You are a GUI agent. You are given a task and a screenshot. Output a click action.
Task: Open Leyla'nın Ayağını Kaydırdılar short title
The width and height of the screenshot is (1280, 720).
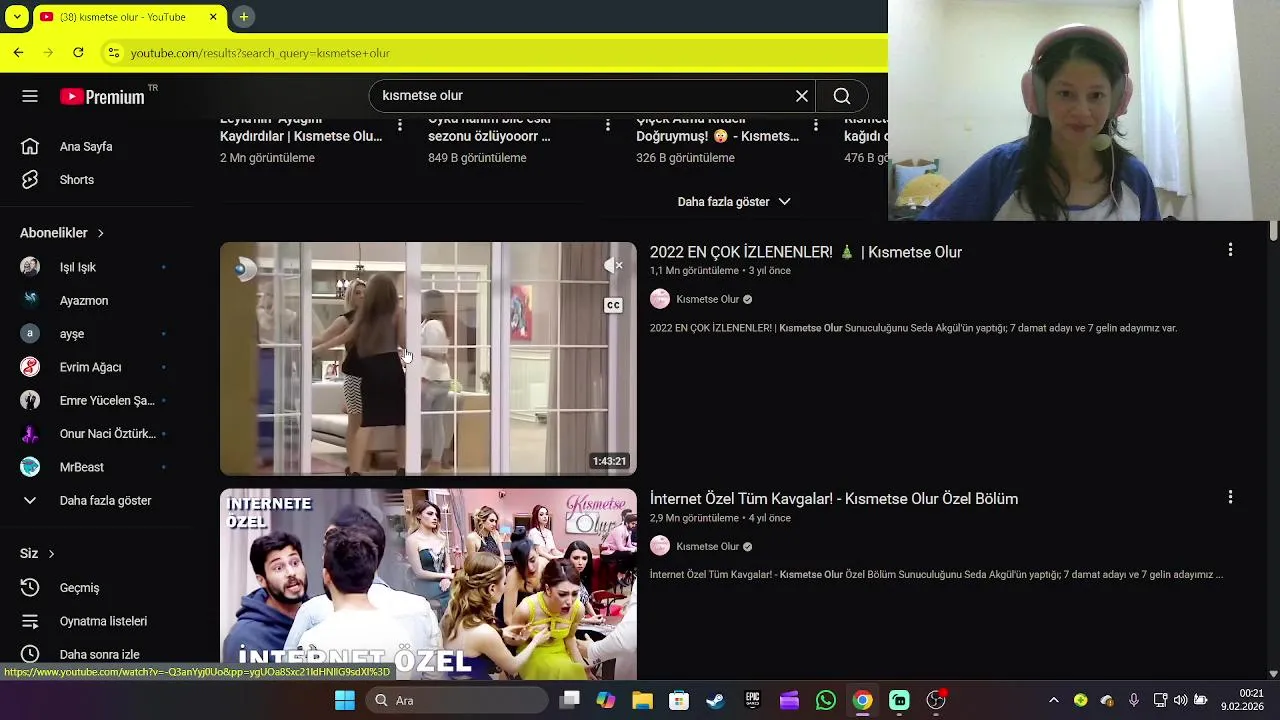click(301, 128)
